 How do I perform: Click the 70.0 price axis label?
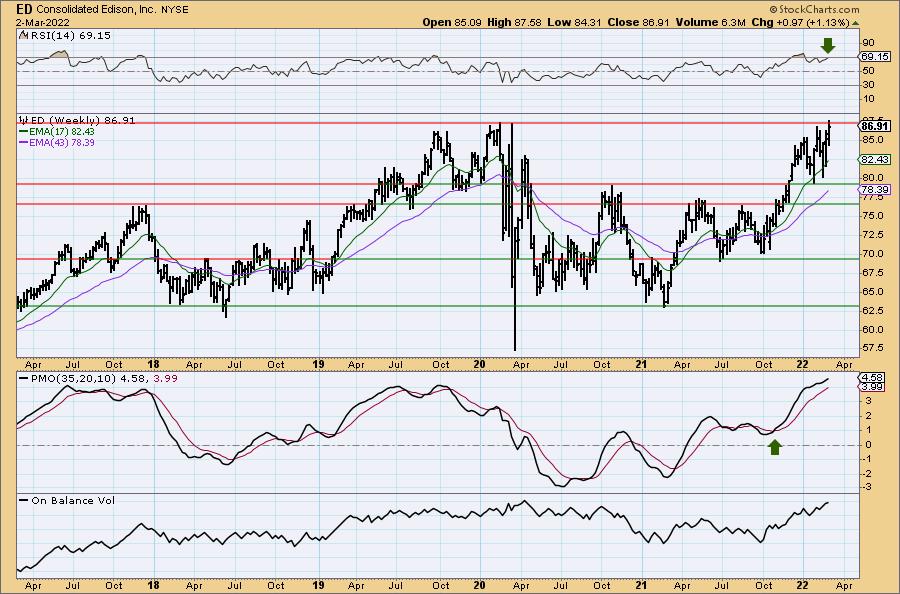coord(874,254)
